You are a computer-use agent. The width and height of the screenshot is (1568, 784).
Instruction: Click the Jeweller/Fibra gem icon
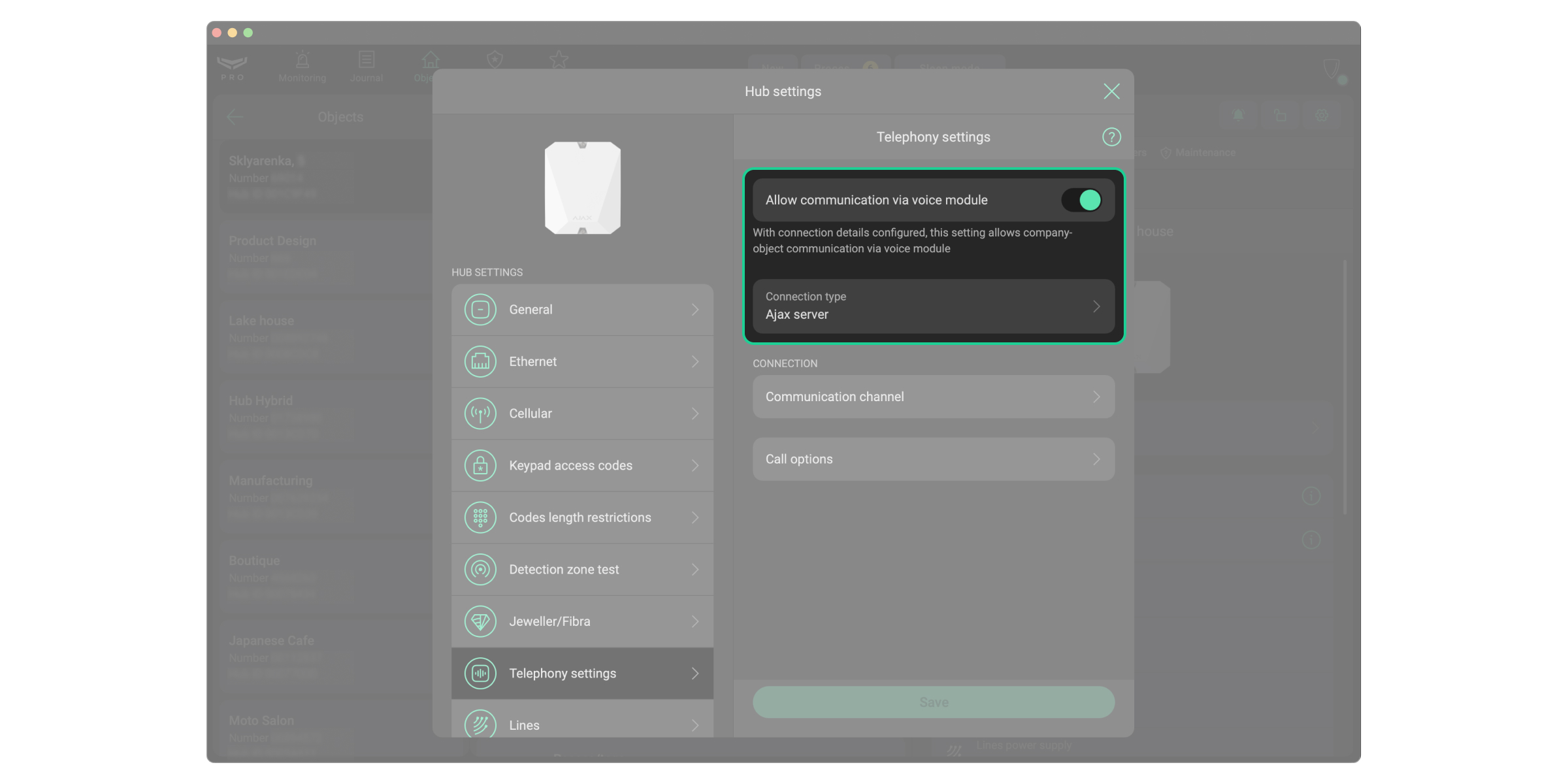tap(480, 621)
